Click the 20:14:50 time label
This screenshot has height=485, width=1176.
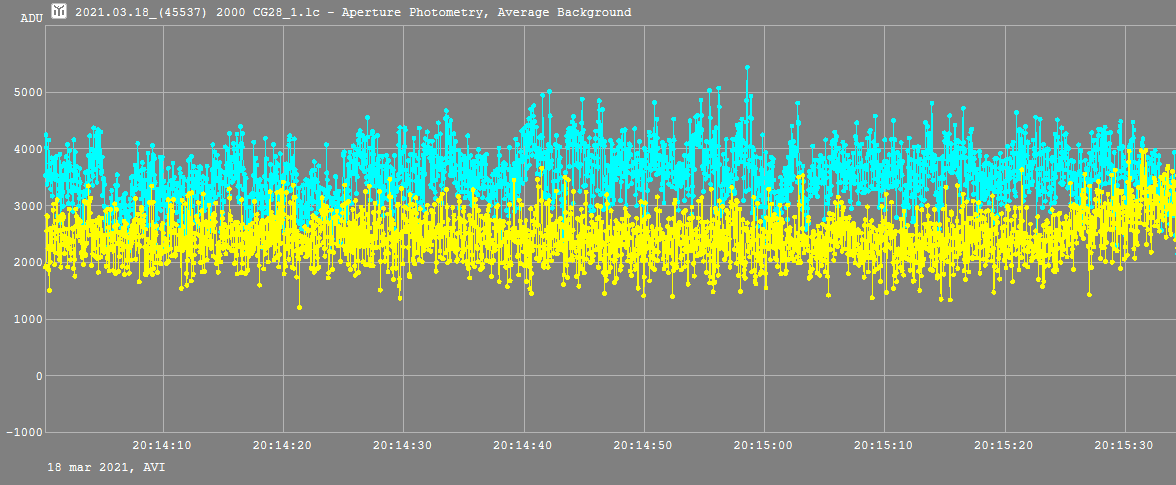point(643,445)
